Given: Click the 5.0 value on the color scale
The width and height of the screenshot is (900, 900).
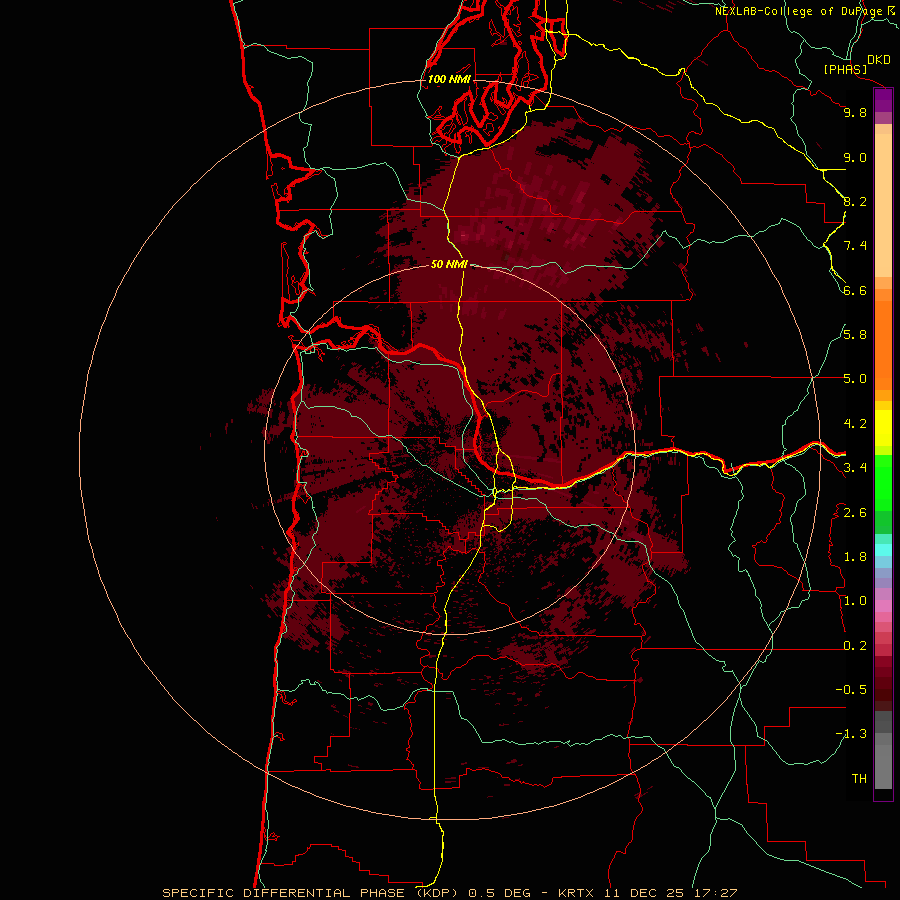Looking at the screenshot, I should [855, 379].
